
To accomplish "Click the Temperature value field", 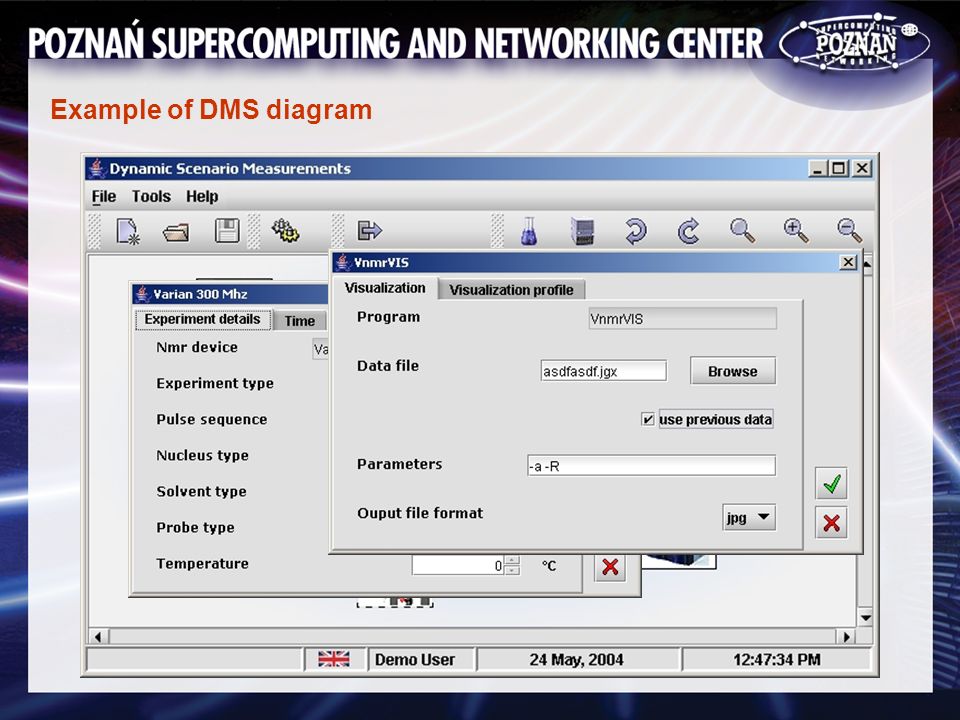I will click(459, 565).
